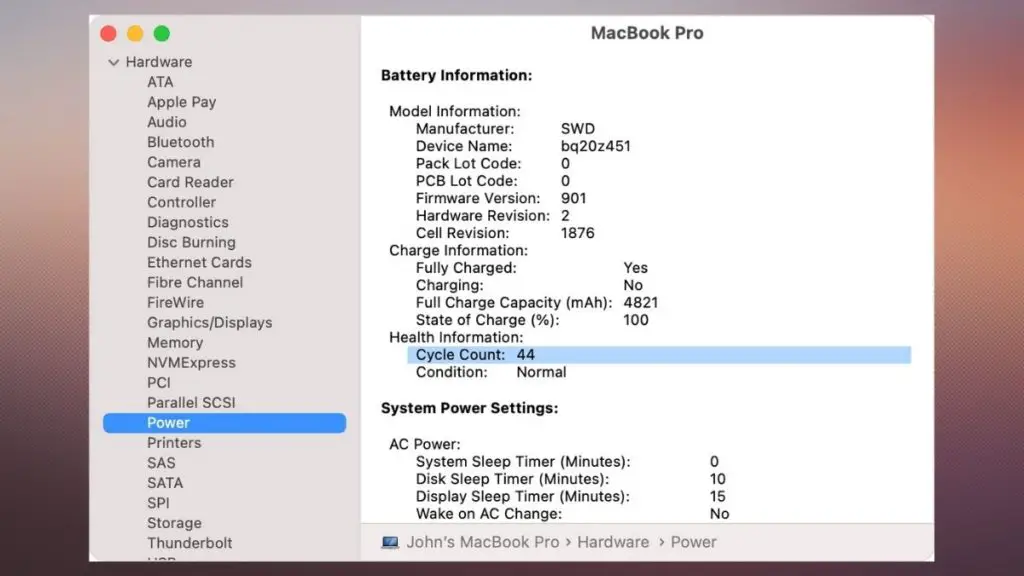
Task: Click the Hardware Revision label
Action: click(483, 216)
